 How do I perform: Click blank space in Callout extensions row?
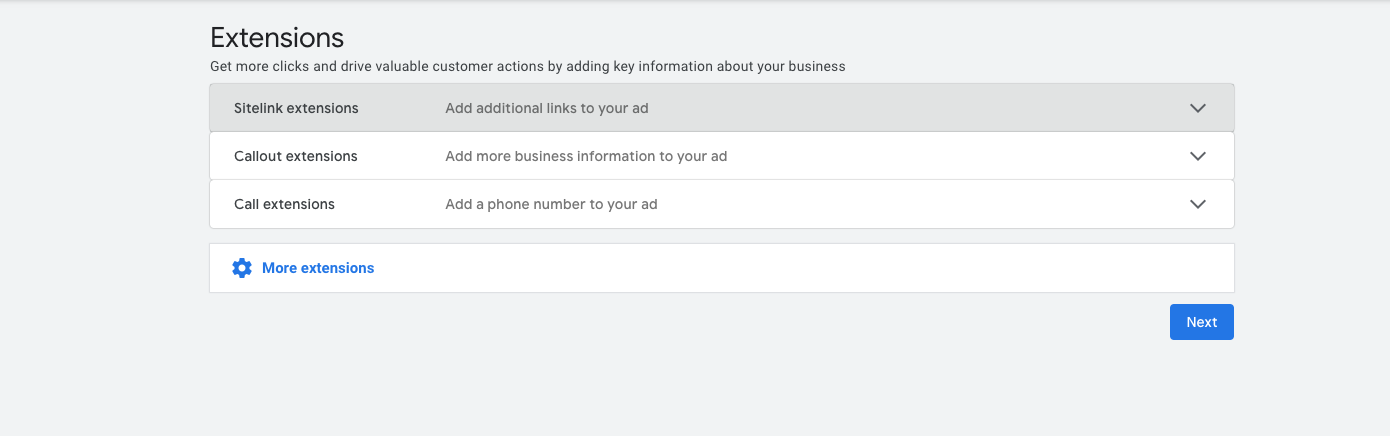pos(950,156)
